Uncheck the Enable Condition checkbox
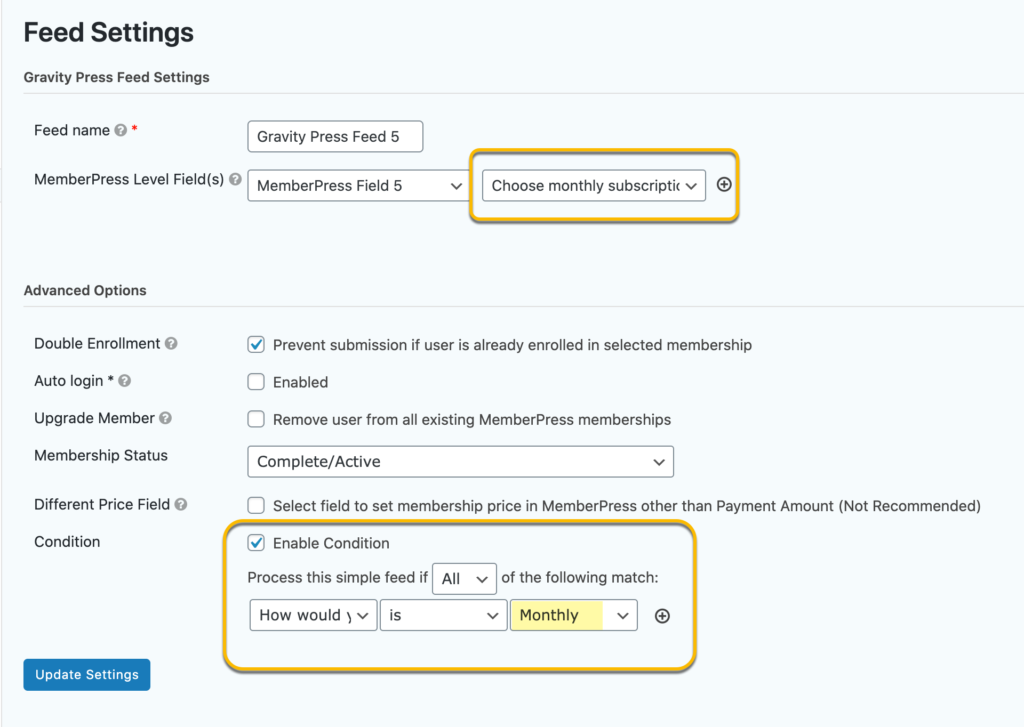 coord(256,542)
